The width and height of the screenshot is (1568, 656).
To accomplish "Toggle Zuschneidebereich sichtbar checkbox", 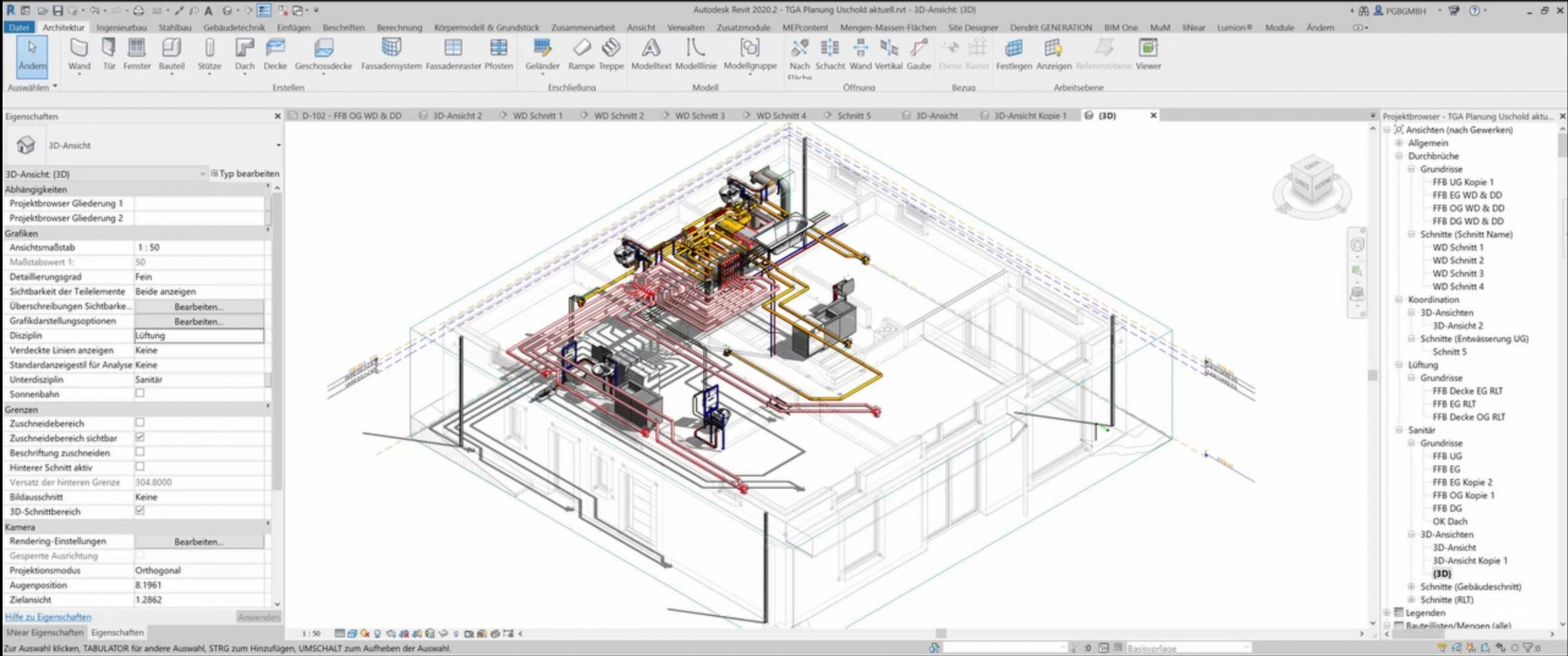I will click(139, 438).
